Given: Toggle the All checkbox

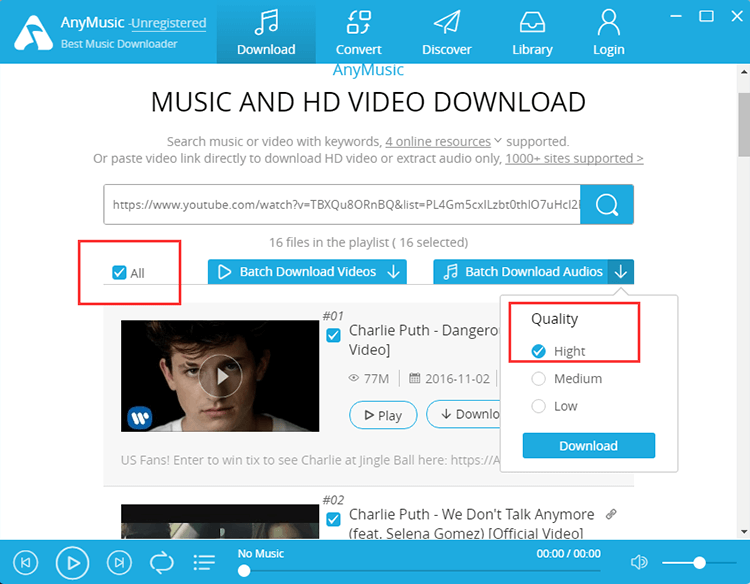Looking at the screenshot, I should click(x=119, y=273).
